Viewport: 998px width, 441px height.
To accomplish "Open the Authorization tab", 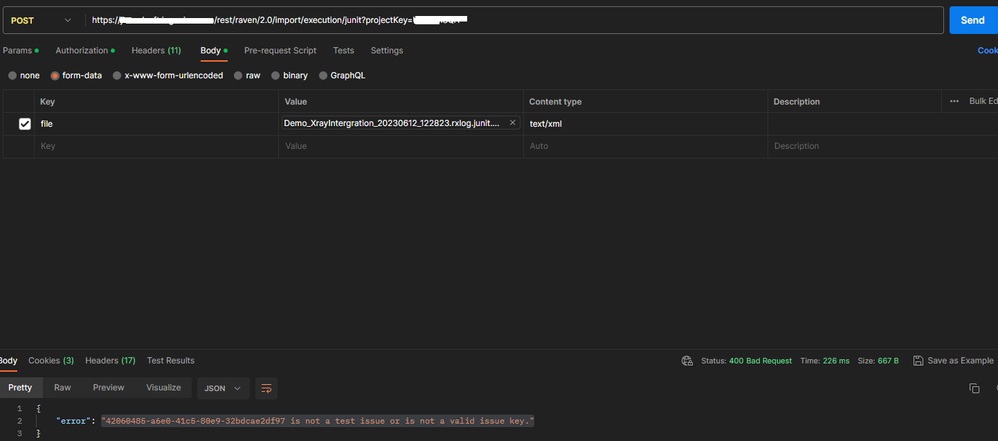I will tap(85, 50).
